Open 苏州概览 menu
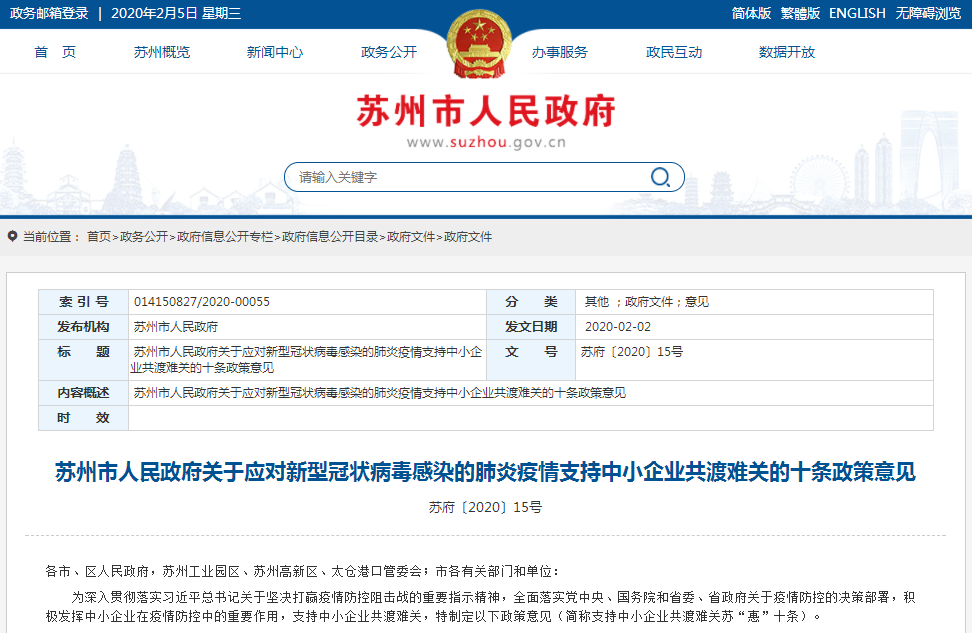This screenshot has height=633, width=972. click(162, 52)
